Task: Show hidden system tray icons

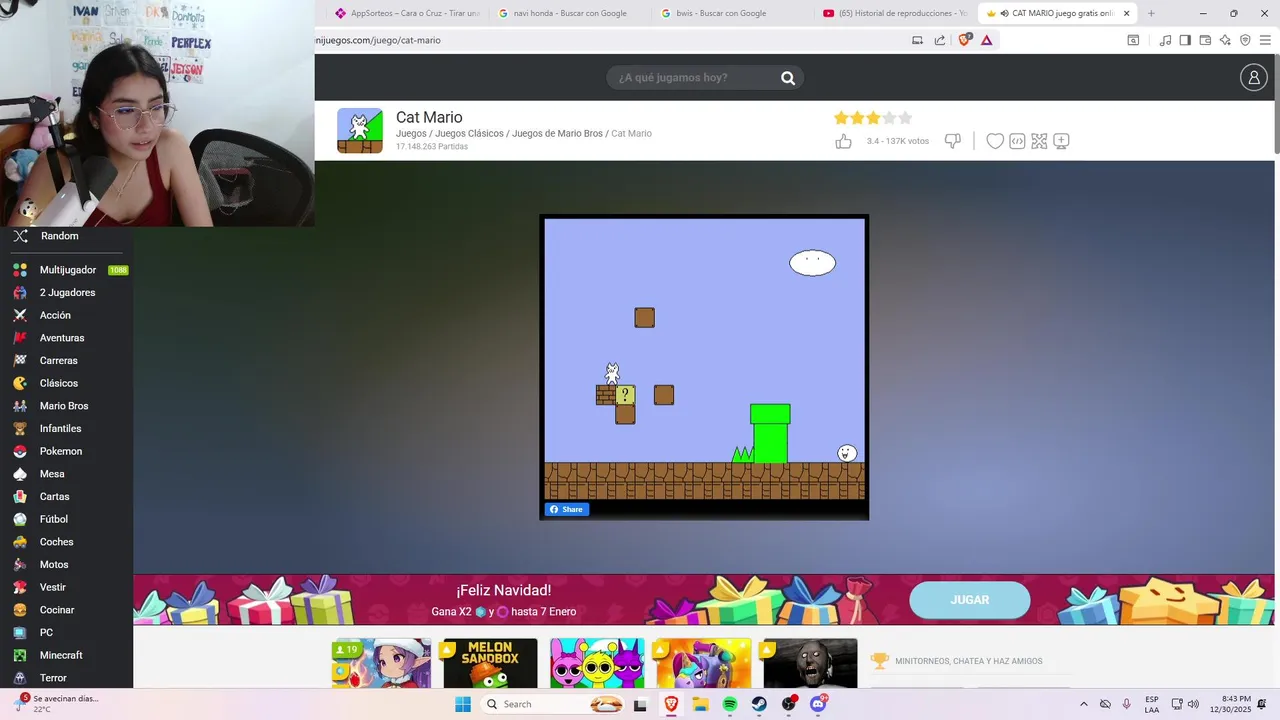Action: click(x=1084, y=704)
